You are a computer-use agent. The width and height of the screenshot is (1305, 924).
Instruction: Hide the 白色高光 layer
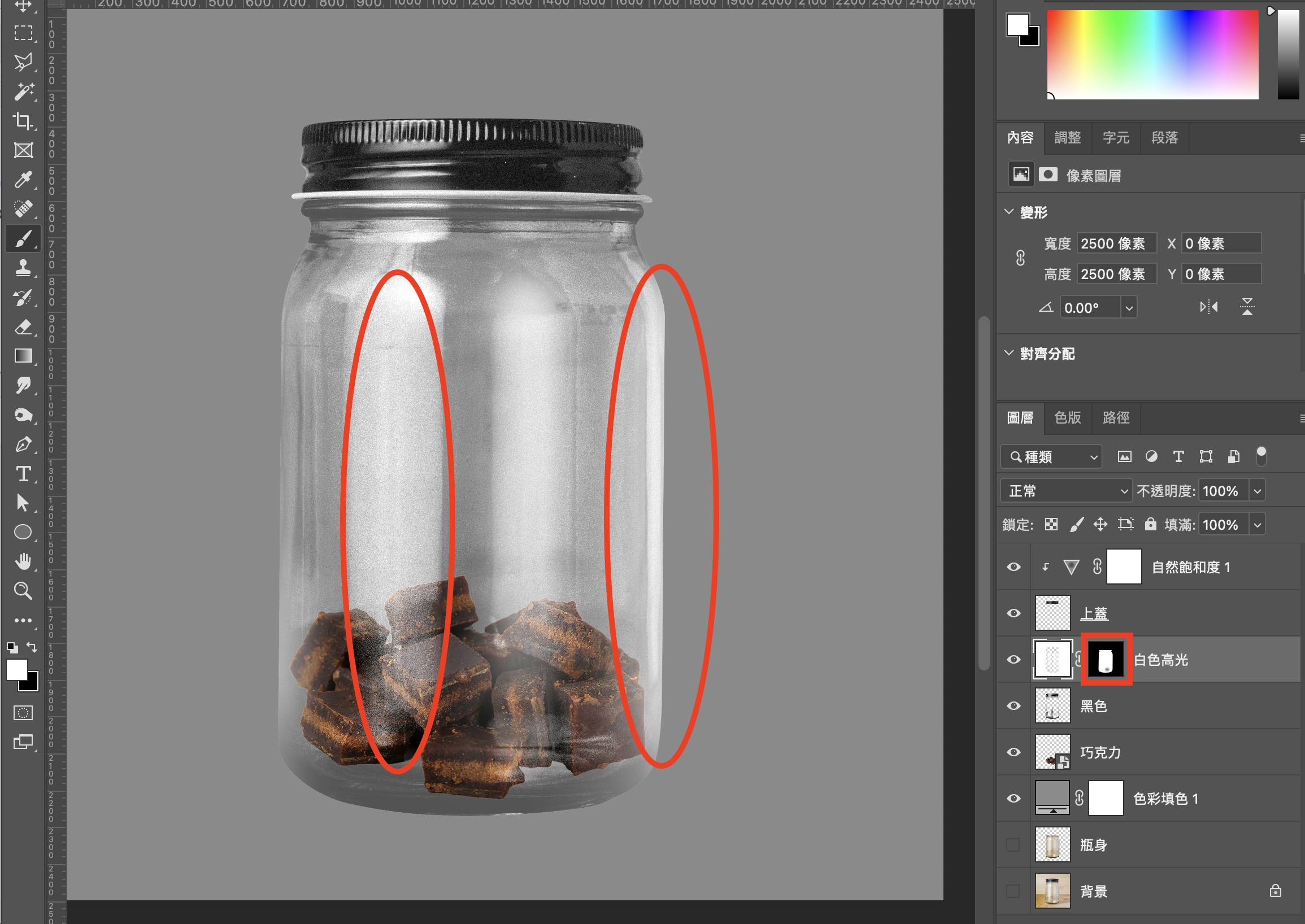click(1013, 660)
